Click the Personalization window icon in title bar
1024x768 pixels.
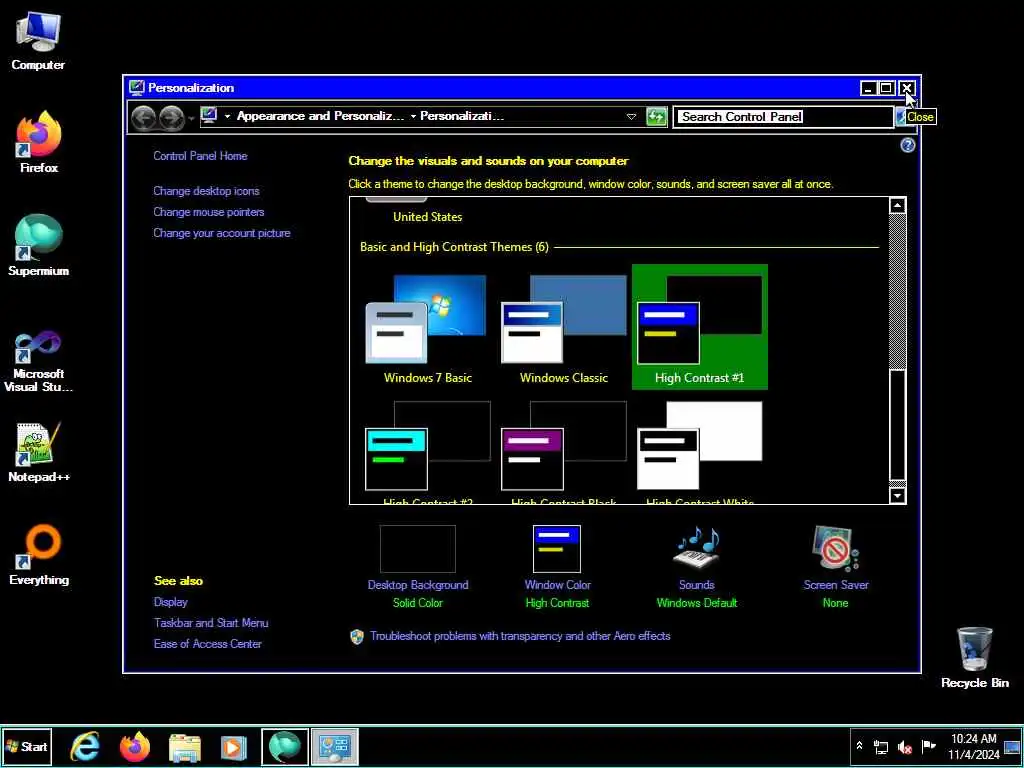click(136, 88)
